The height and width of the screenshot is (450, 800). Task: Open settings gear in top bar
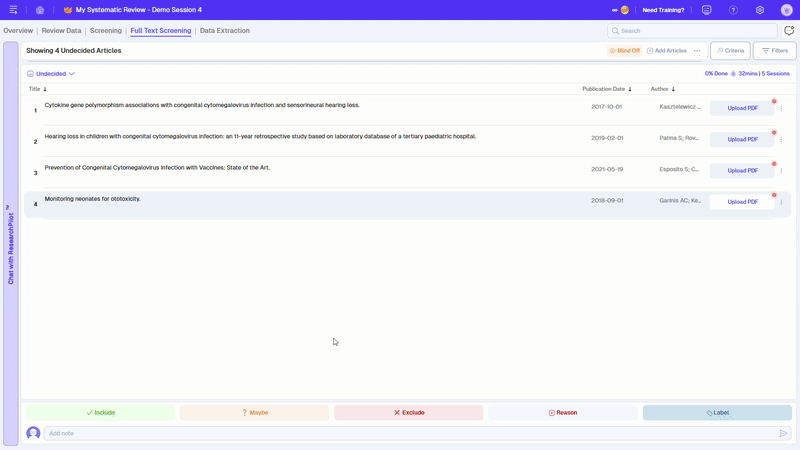[x=760, y=10]
